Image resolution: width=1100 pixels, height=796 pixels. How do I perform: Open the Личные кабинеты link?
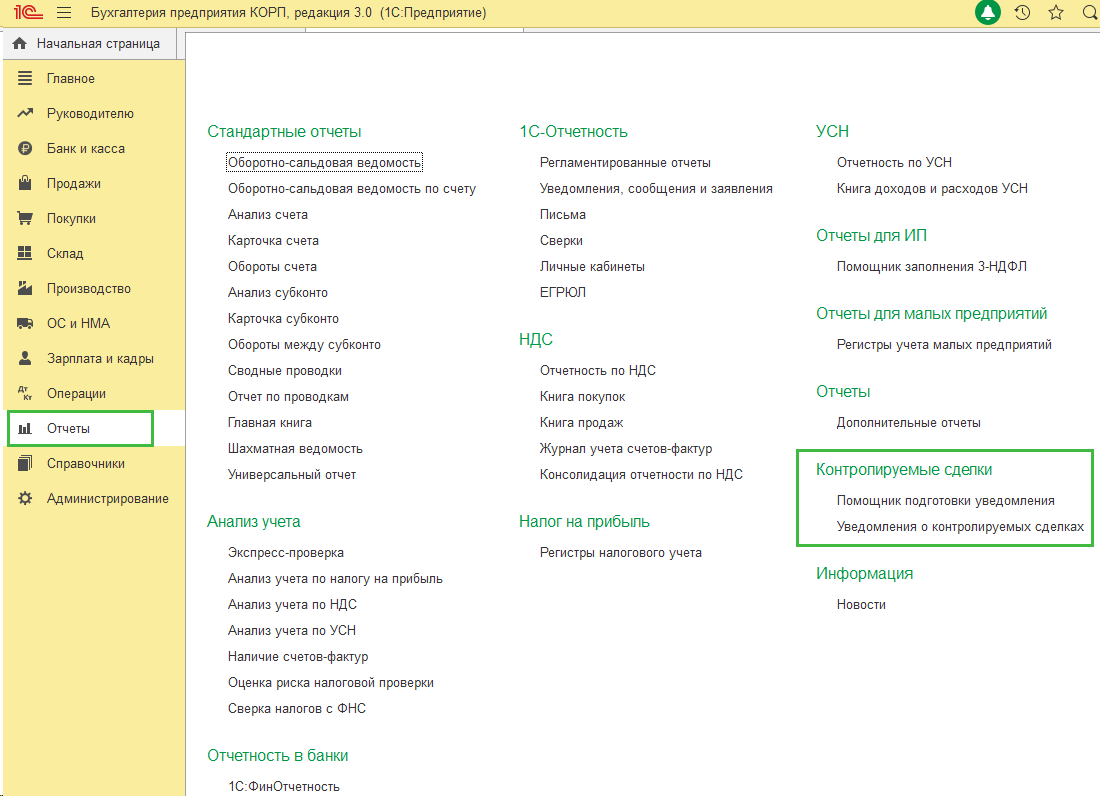592,267
